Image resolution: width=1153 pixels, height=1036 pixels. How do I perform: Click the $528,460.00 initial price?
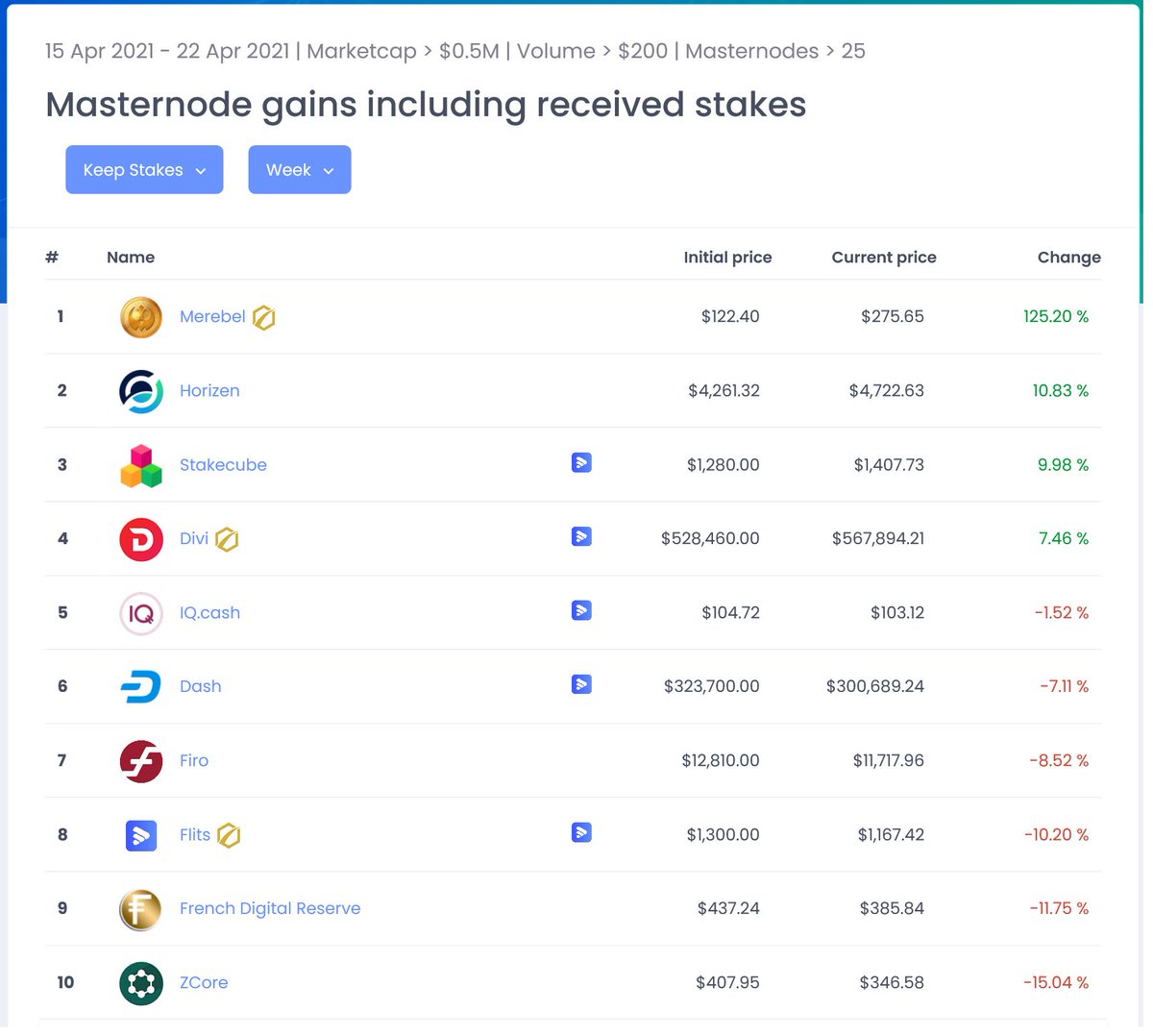710,539
